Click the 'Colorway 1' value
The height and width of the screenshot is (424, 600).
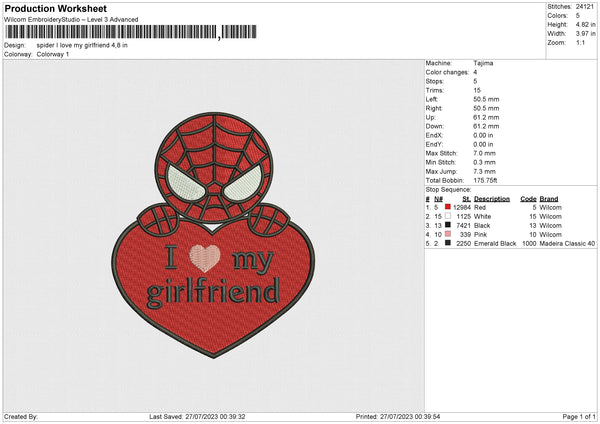pyautogui.click(x=53, y=54)
